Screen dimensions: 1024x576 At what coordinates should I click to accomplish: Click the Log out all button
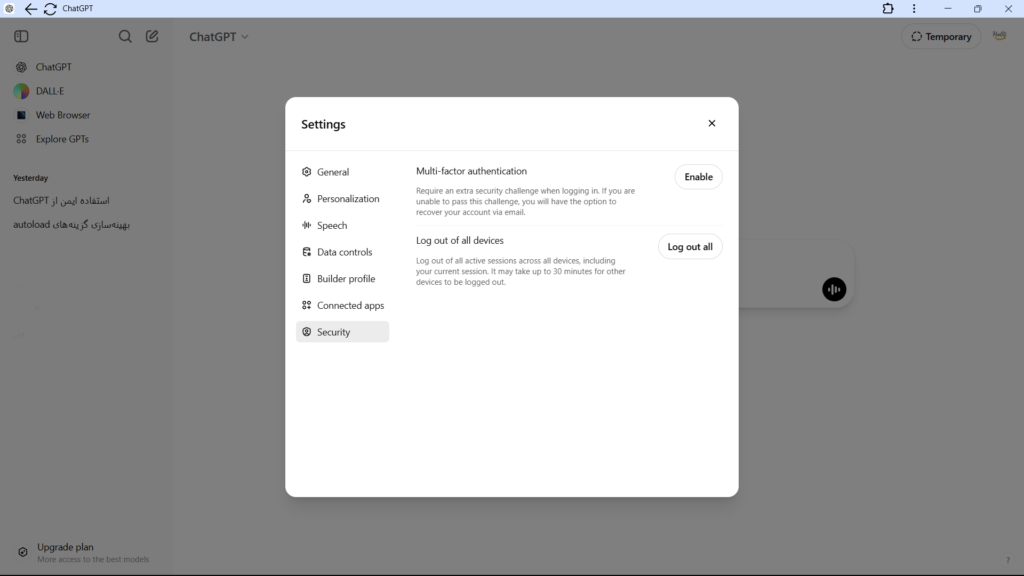(690, 247)
